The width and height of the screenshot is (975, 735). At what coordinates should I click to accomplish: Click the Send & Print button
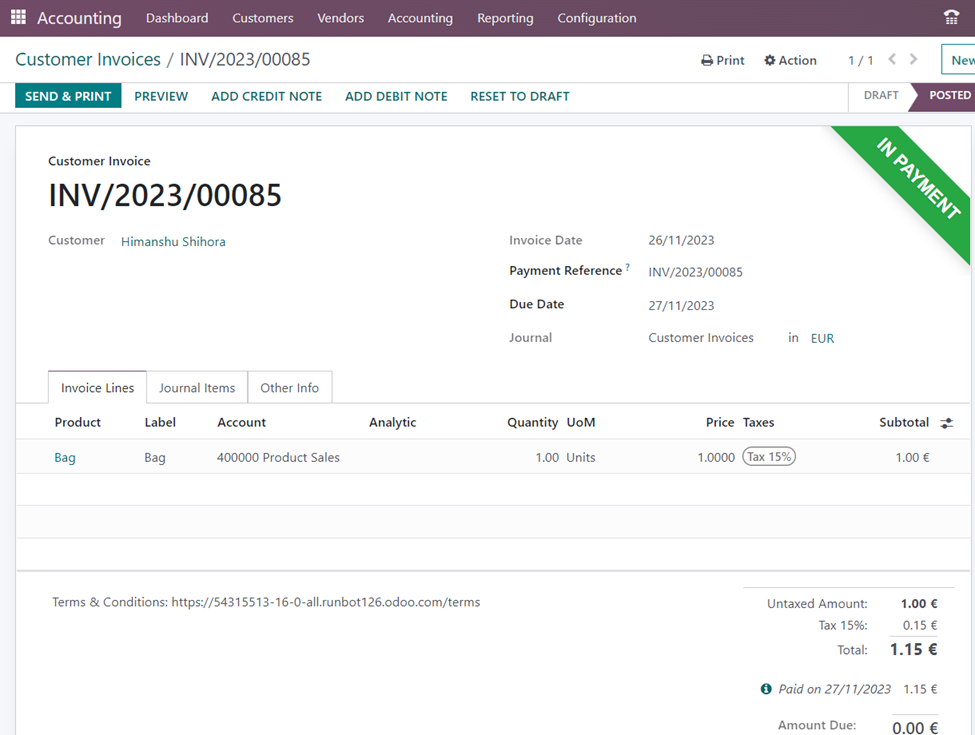pyautogui.click(x=68, y=96)
